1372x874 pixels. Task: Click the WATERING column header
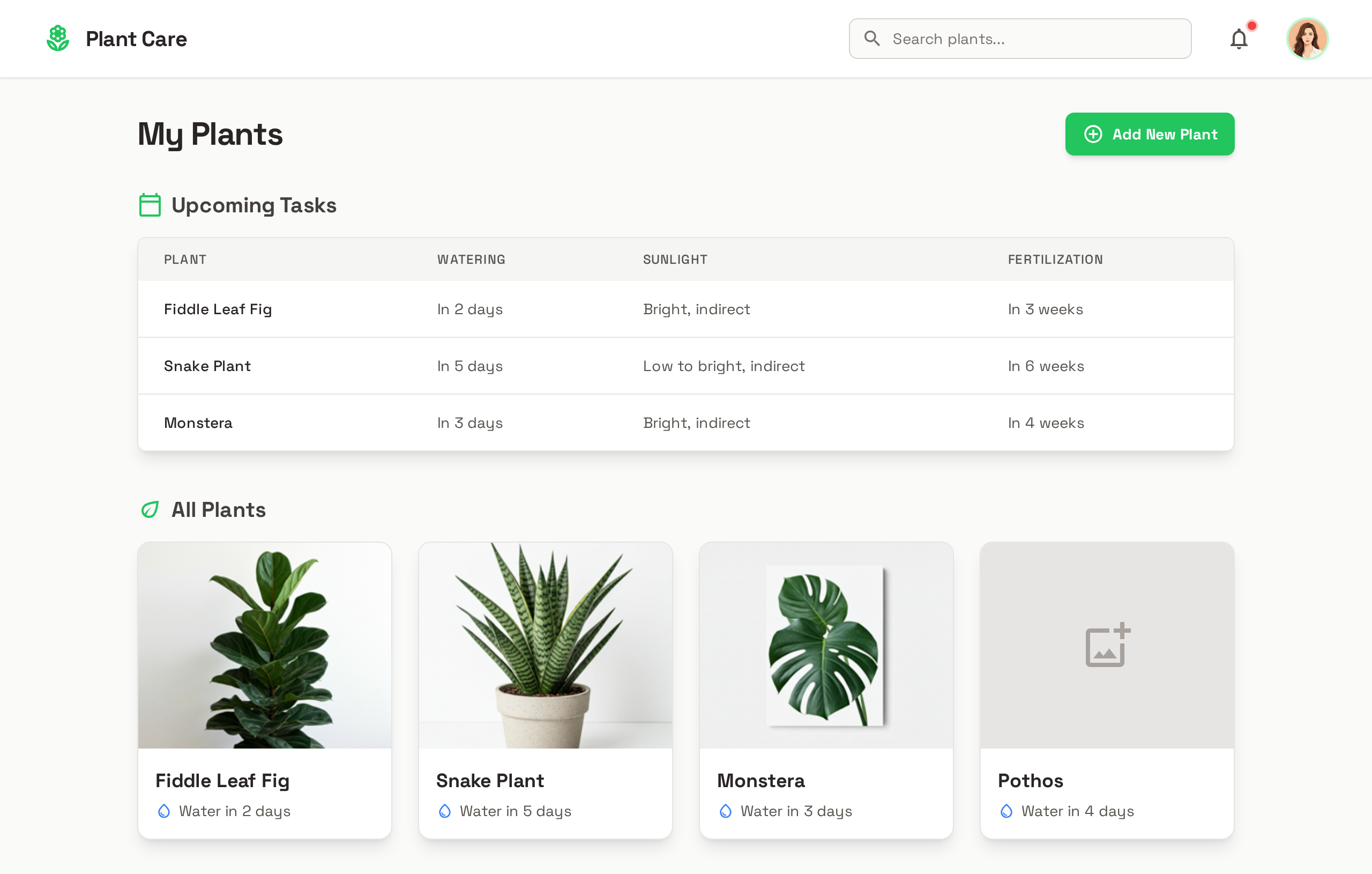click(x=471, y=260)
